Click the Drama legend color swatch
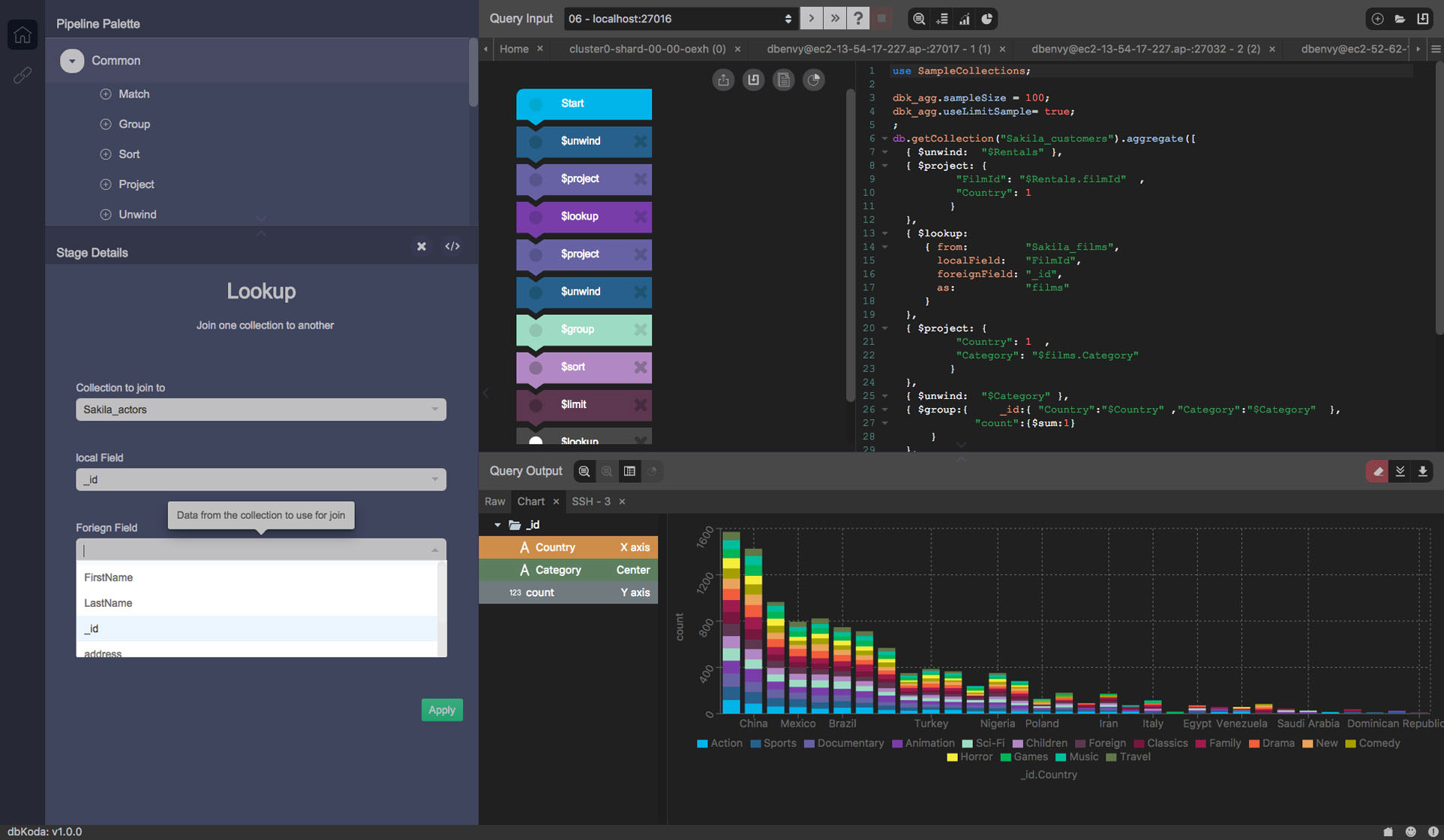Viewport: 1444px width, 840px height. (1253, 743)
